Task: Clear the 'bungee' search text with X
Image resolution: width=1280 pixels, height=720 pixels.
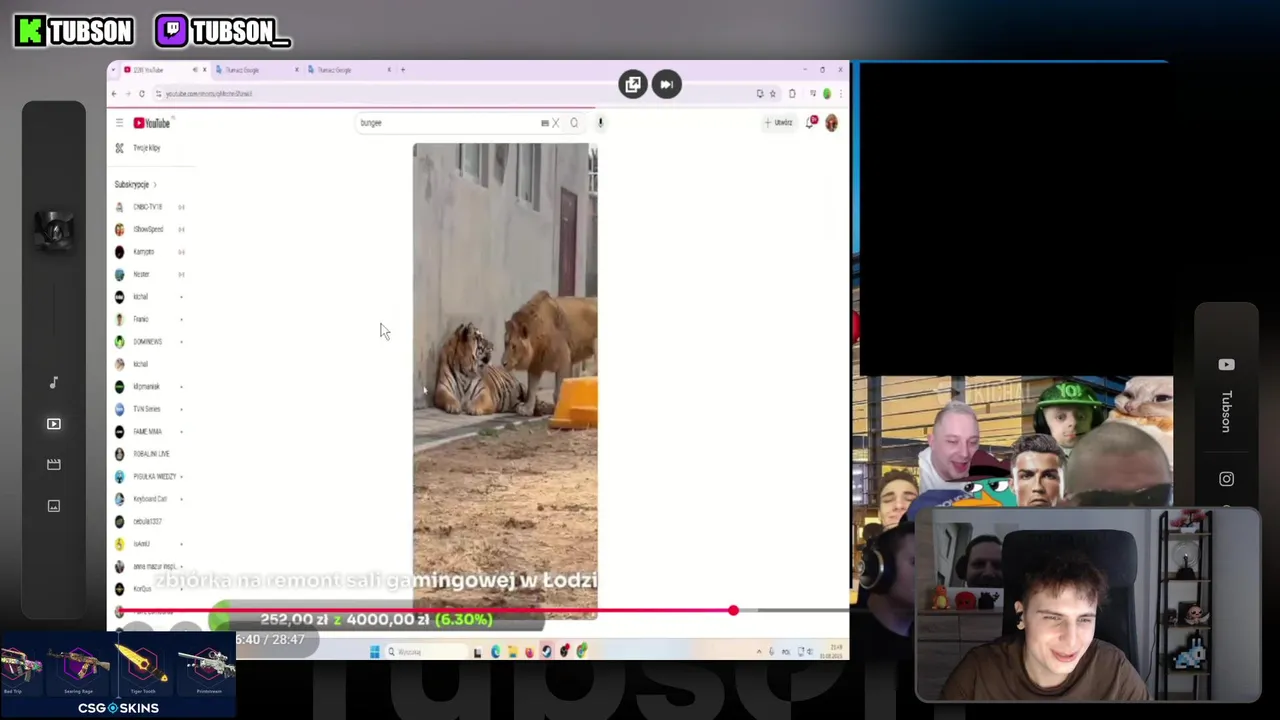Action: click(556, 123)
